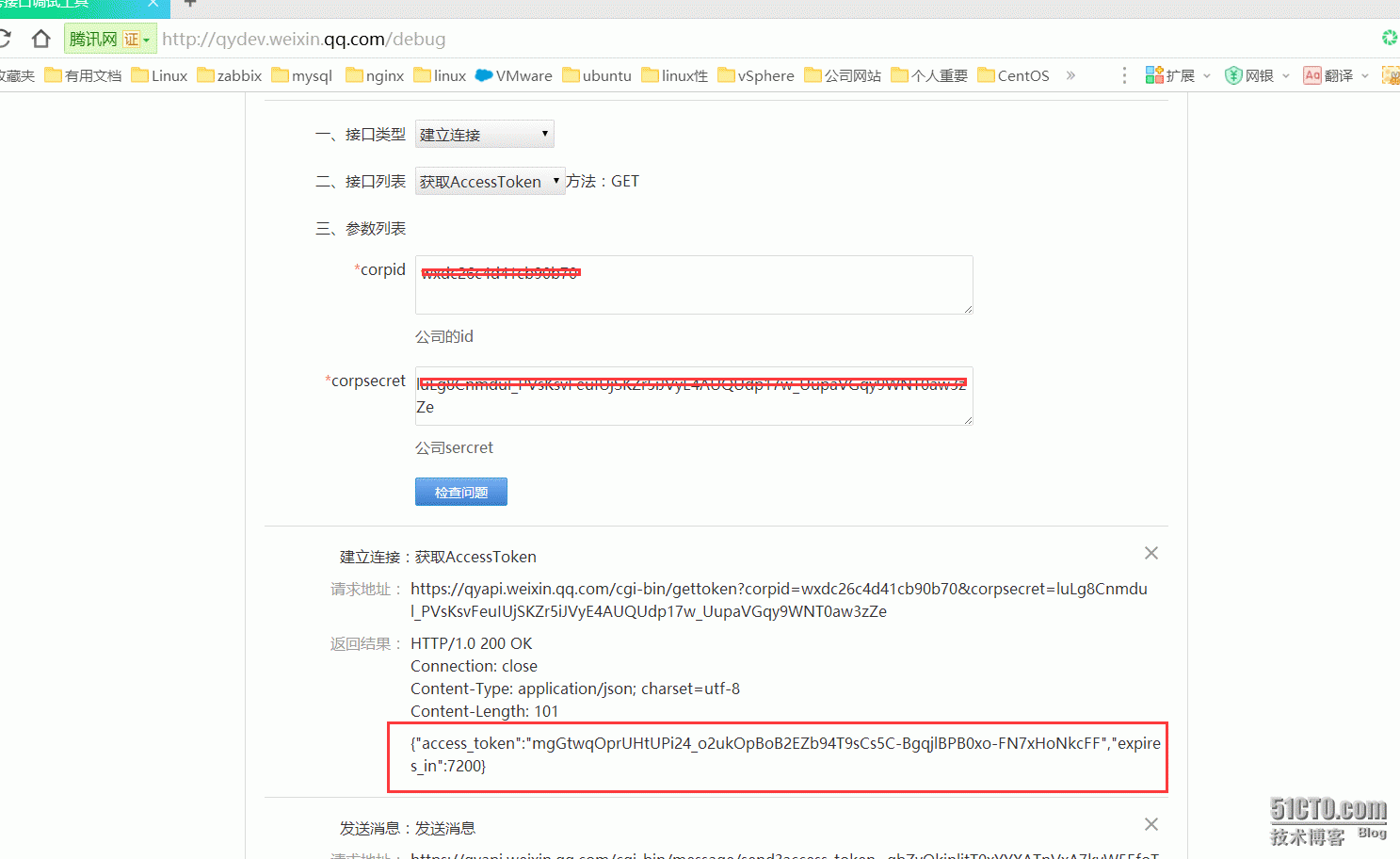Open the vSphere bookmark folder
The height and width of the screenshot is (859, 1400).
pyautogui.click(x=755, y=75)
